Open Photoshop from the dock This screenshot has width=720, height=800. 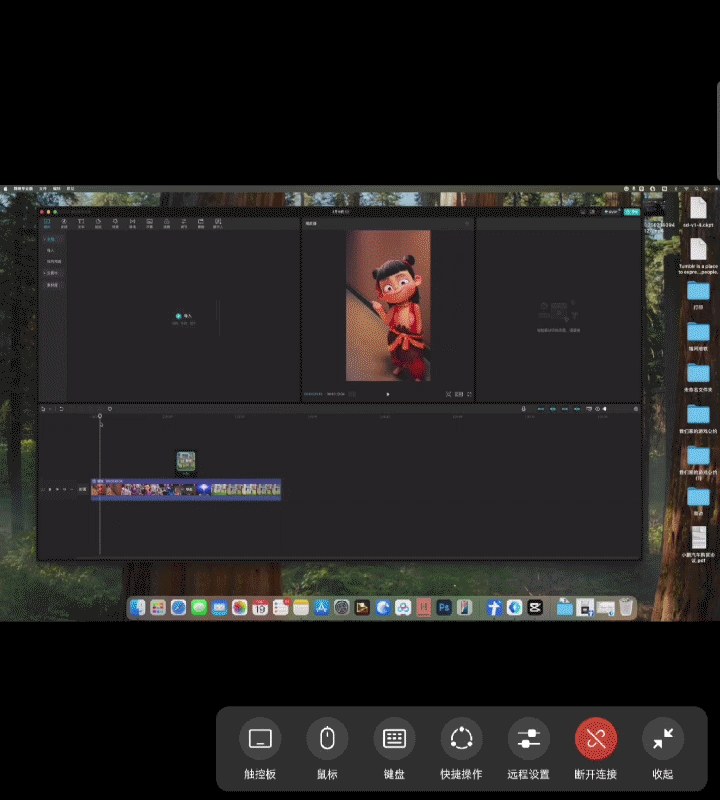[444, 607]
